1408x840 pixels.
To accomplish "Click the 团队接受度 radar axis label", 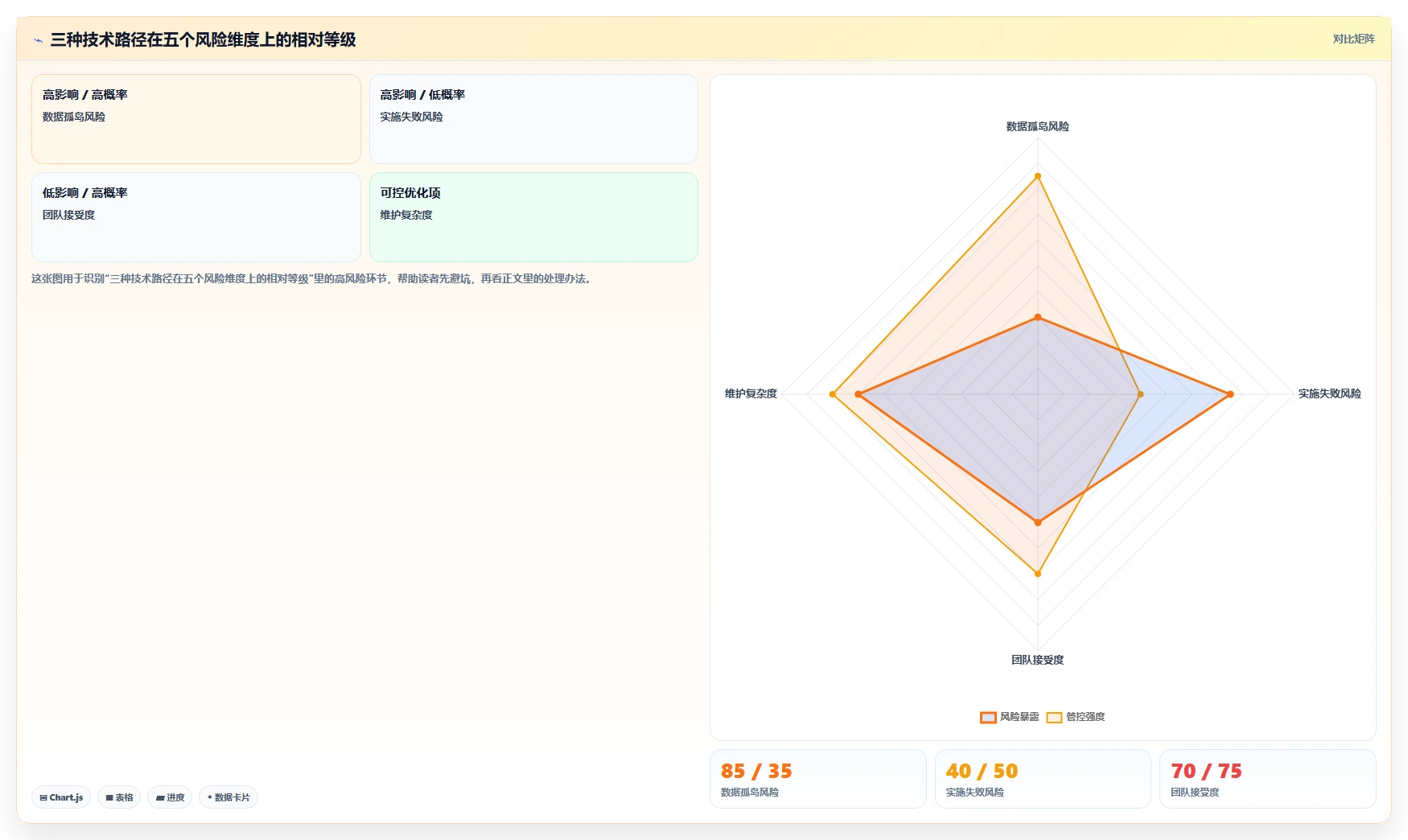I will [1038, 660].
